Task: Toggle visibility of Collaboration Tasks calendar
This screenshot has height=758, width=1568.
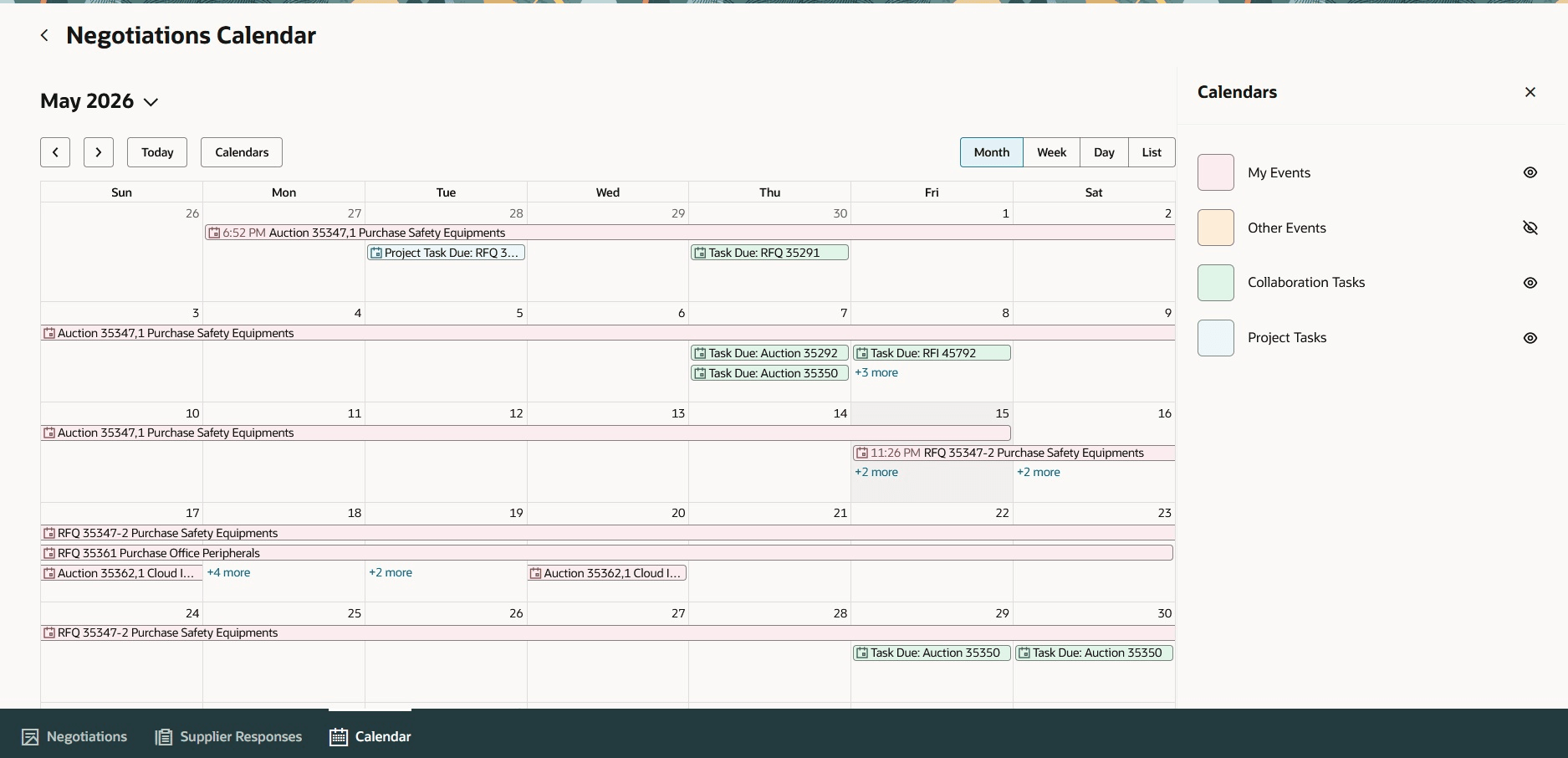Action: click(x=1530, y=283)
